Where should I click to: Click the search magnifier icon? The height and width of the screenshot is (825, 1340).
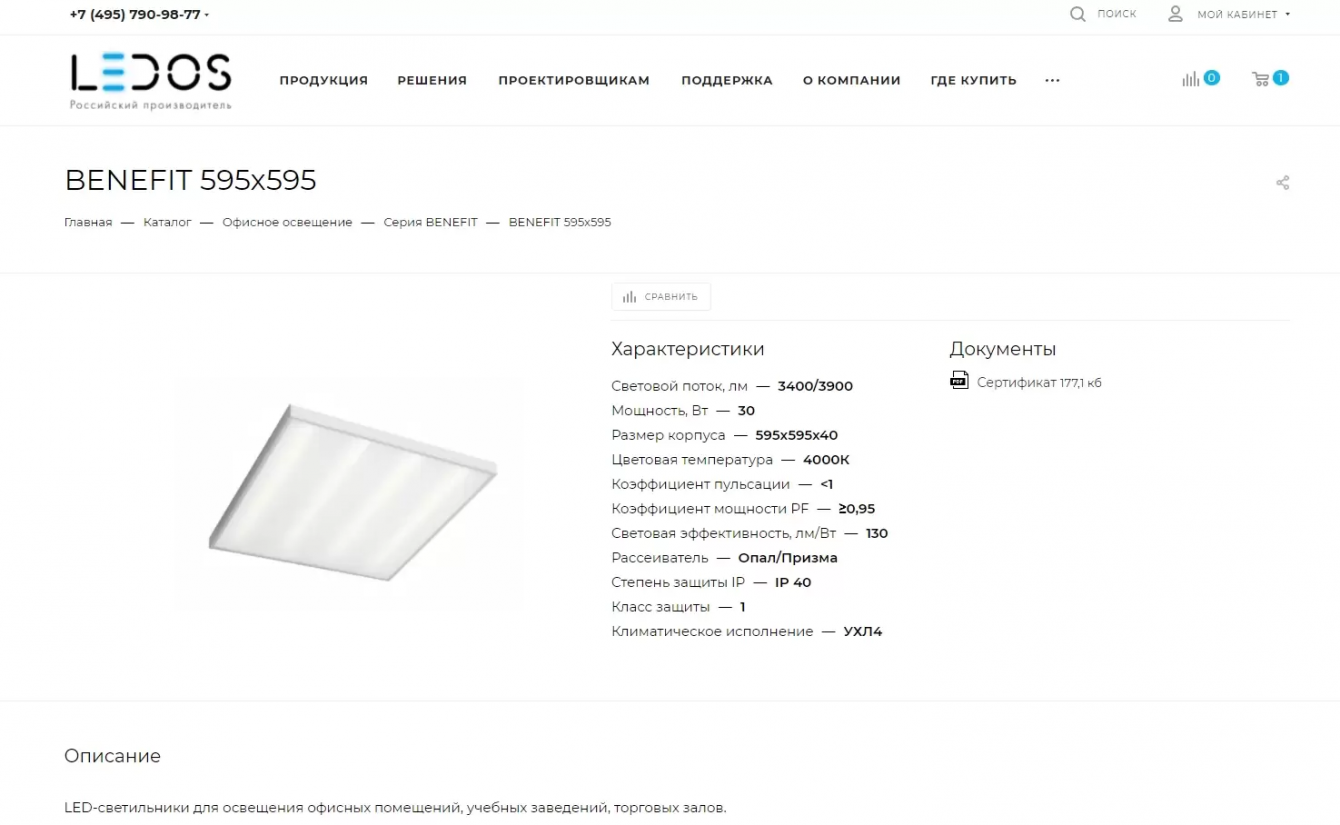(1077, 14)
